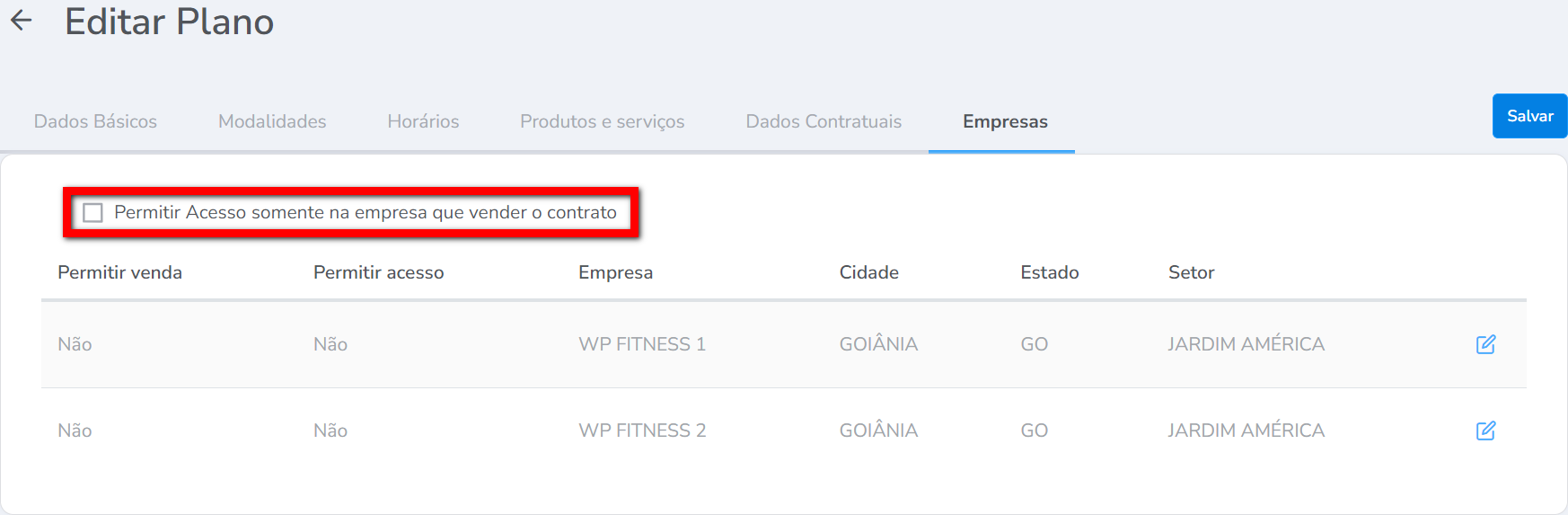Click the Empresas tab
This screenshot has width=1568, height=515.
coord(1005,121)
